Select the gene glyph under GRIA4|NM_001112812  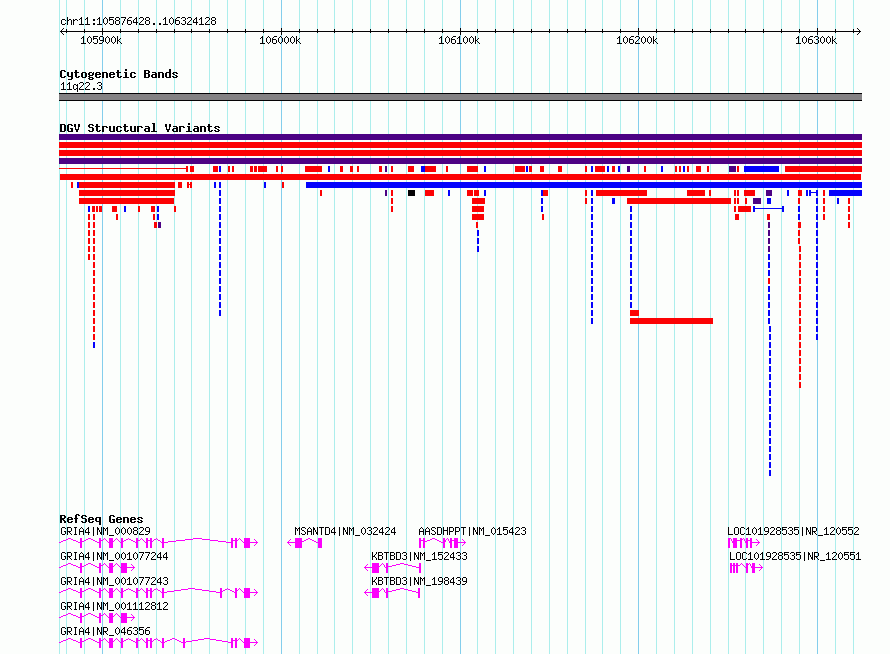97,618
